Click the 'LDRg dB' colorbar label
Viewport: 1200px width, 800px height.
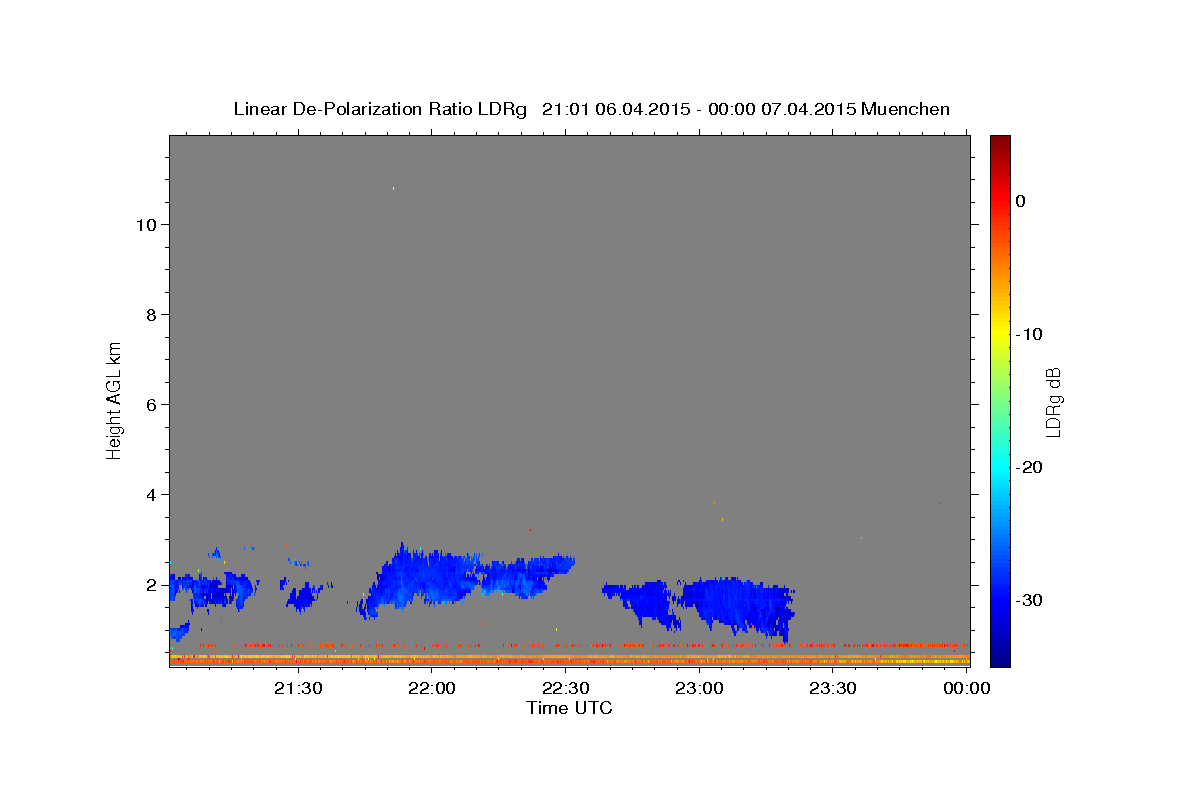pyautogui.click(x=1053, y=402)
